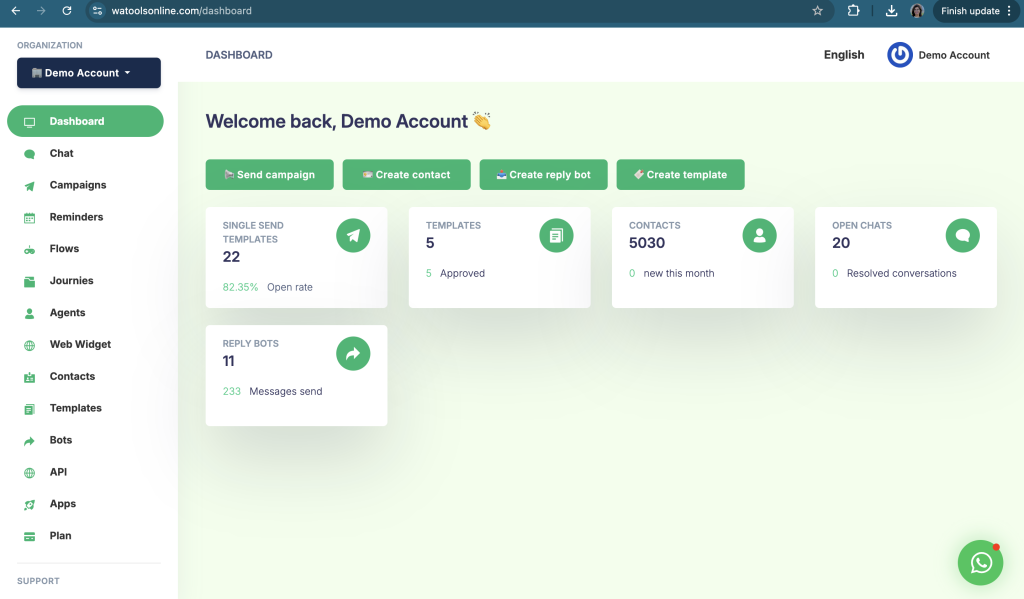
Task: Click the blue power avatar icon
Action: click(899, 55)
